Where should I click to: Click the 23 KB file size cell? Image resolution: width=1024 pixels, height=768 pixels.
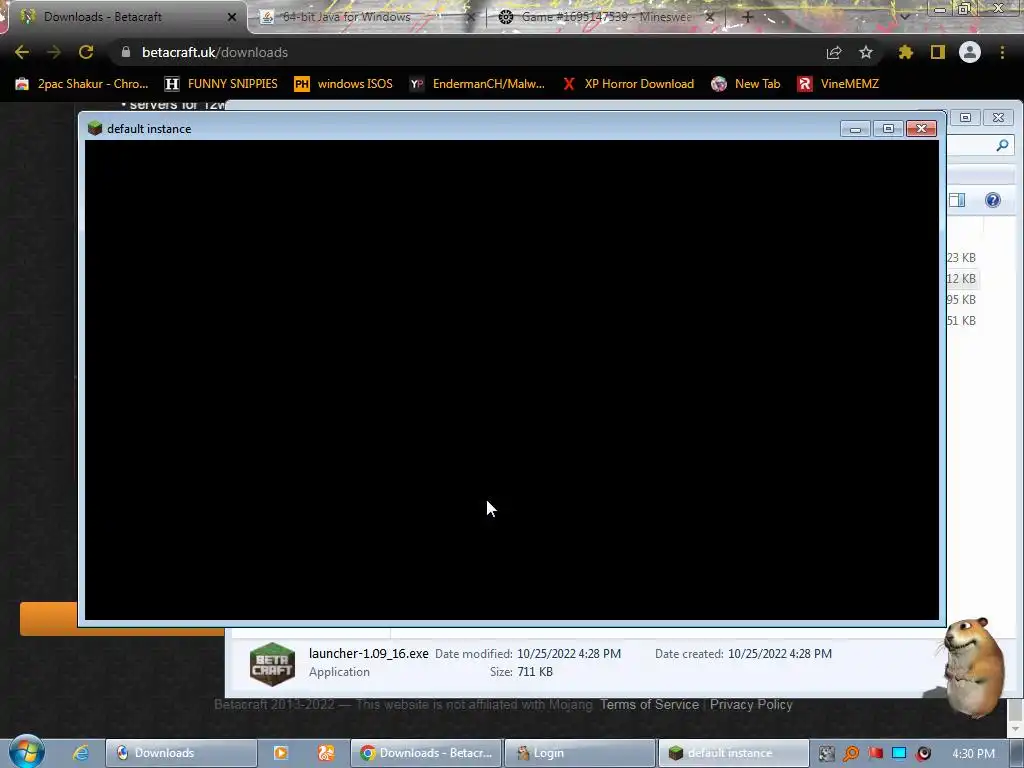(x=961, y=258)
